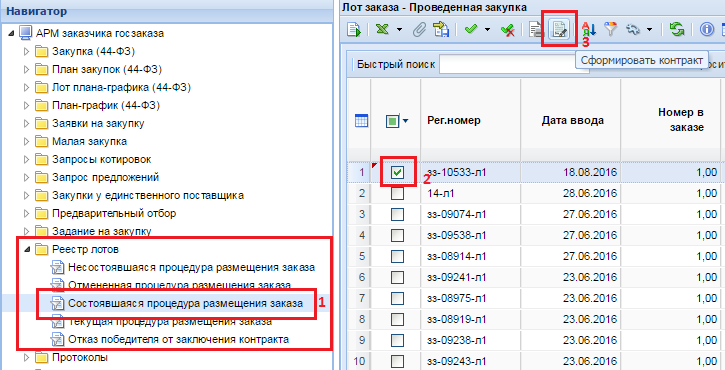The image size is (725, 370).
Task: Click the gears settings icon
Action: [633, 30]
